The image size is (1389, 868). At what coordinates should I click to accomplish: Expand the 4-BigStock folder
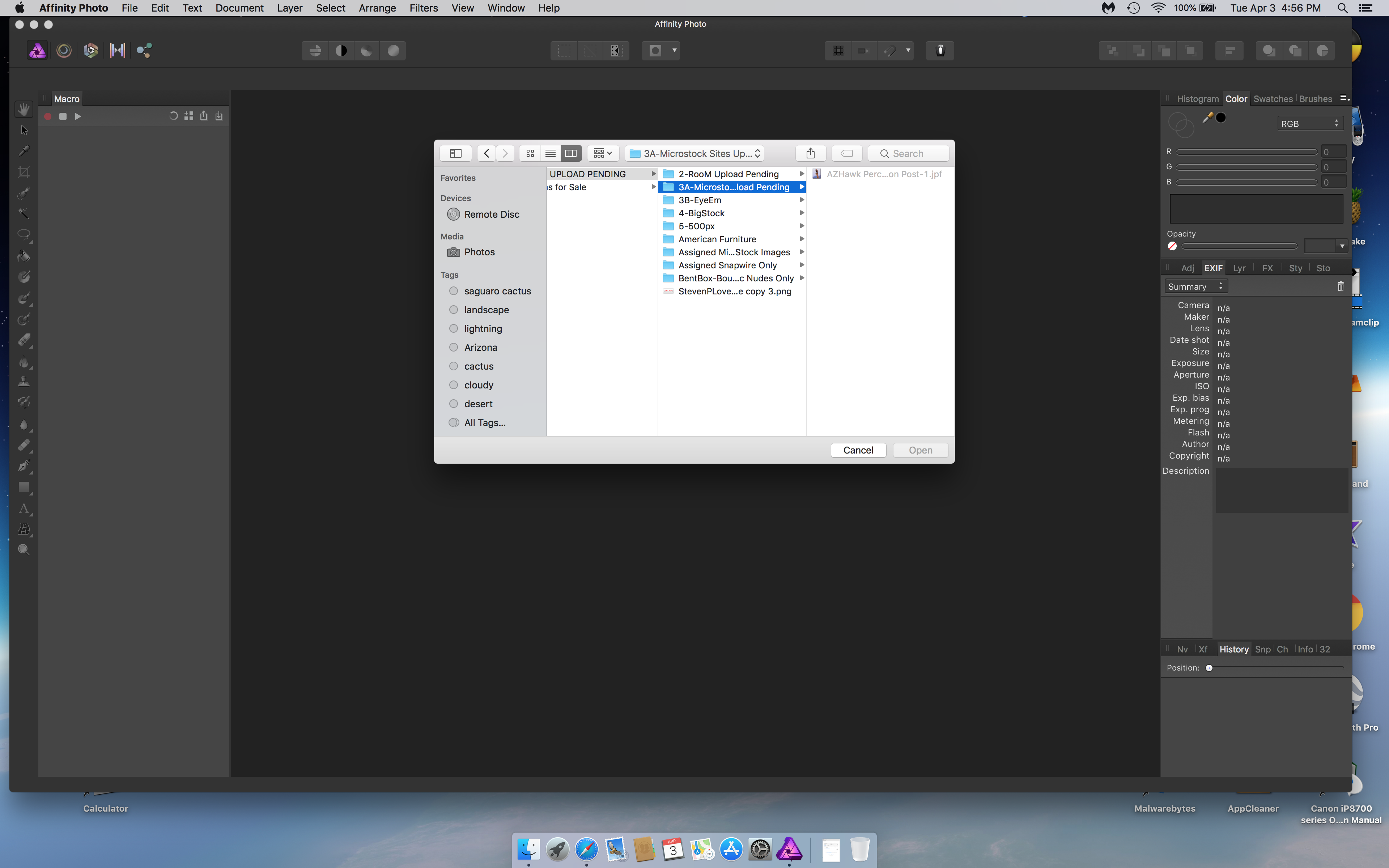pyautogui.click(x=801, y=213)
